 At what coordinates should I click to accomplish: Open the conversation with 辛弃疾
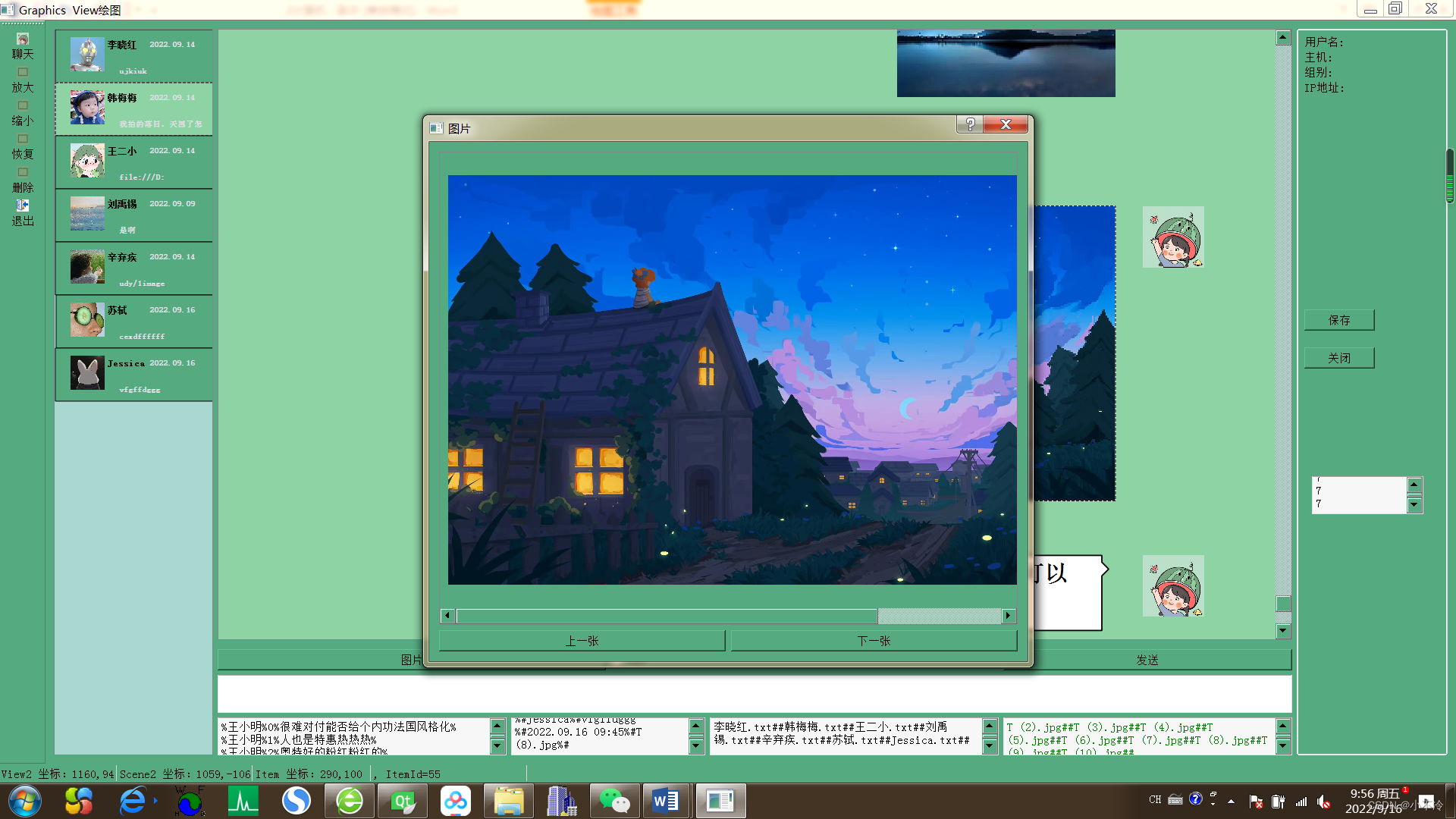[133, 268]
